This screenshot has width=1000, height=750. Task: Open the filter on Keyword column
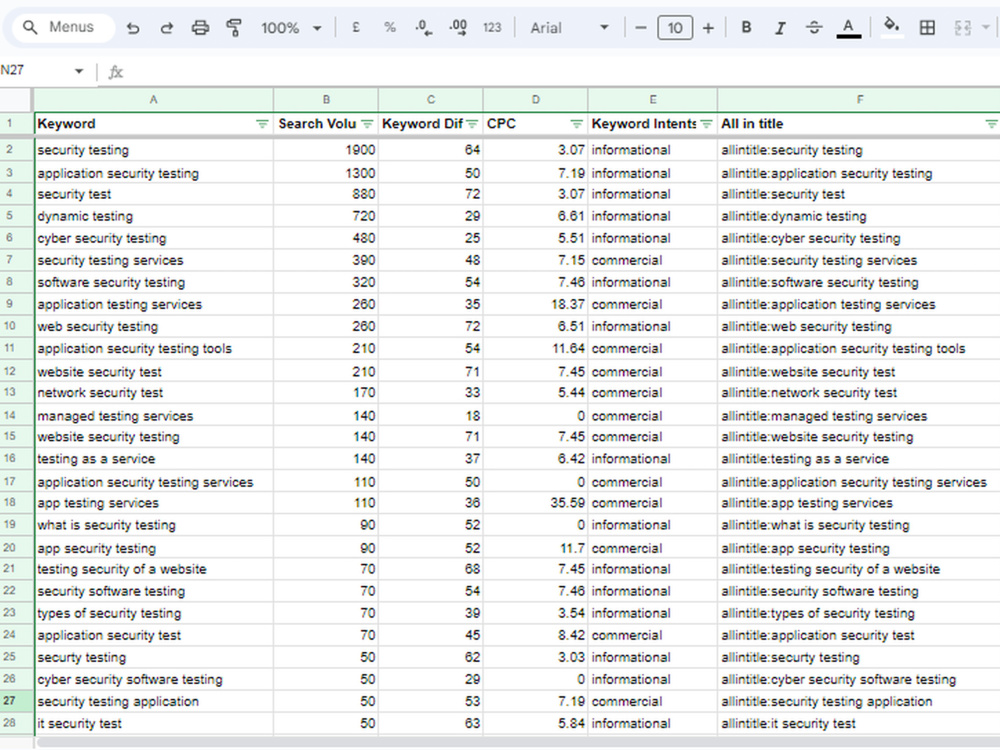coord(262,124)
